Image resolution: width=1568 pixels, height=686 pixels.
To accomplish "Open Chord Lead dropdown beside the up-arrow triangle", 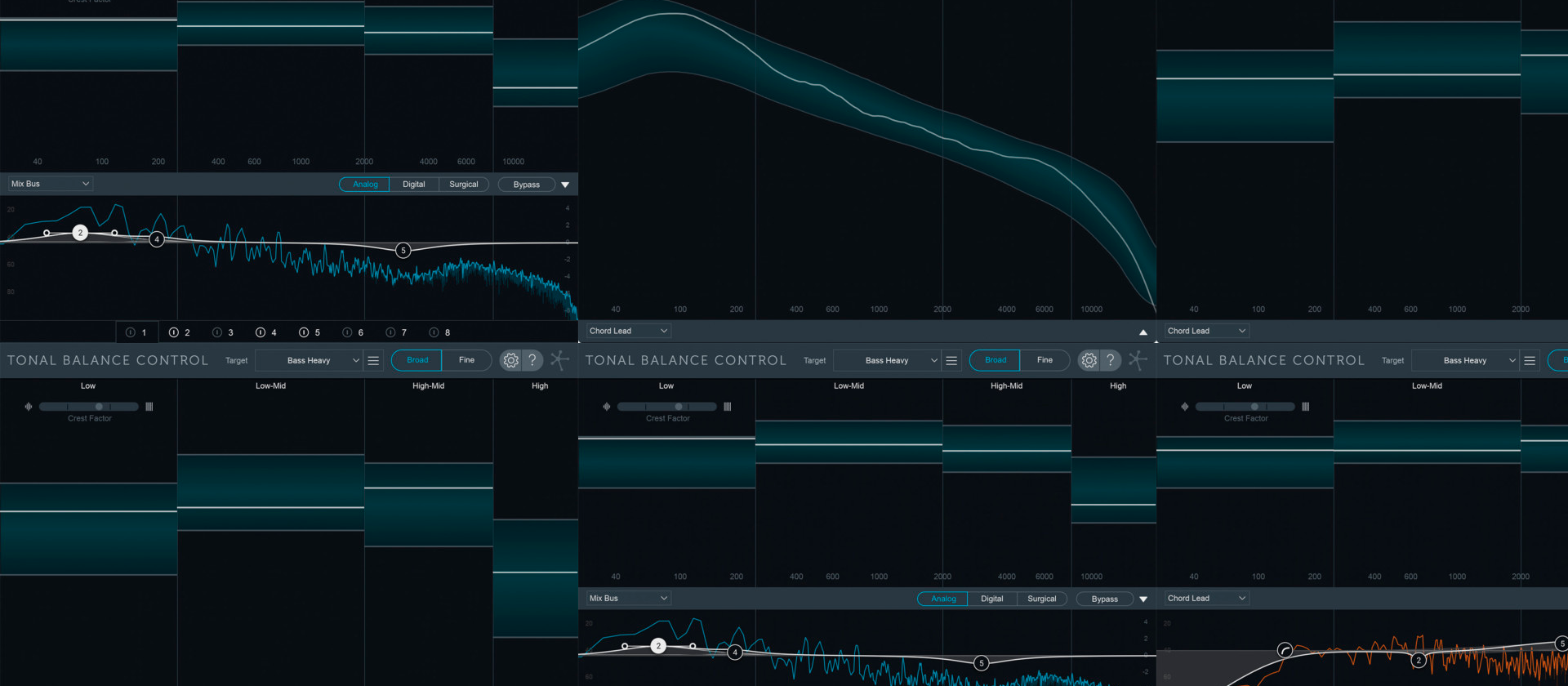I will 629,331.
